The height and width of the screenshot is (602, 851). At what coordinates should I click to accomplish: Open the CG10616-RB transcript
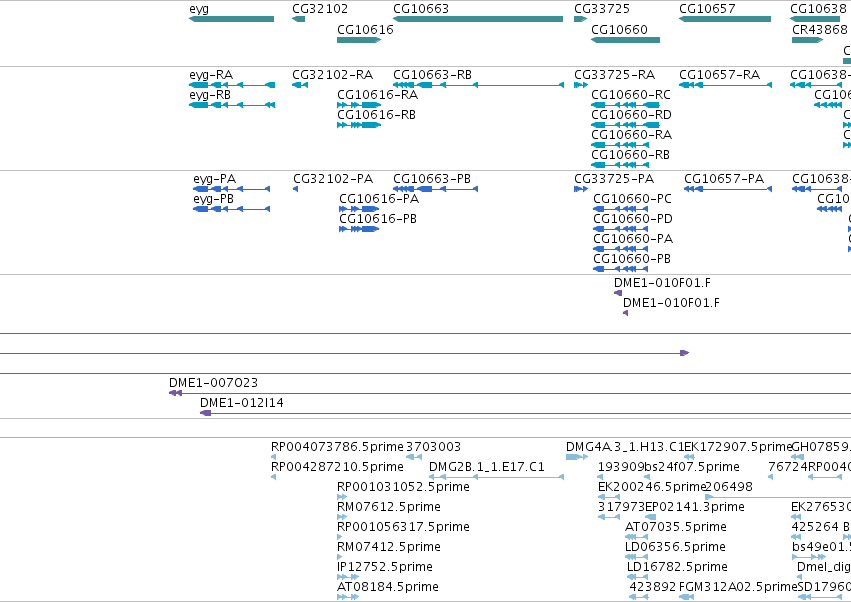[359, 125]
